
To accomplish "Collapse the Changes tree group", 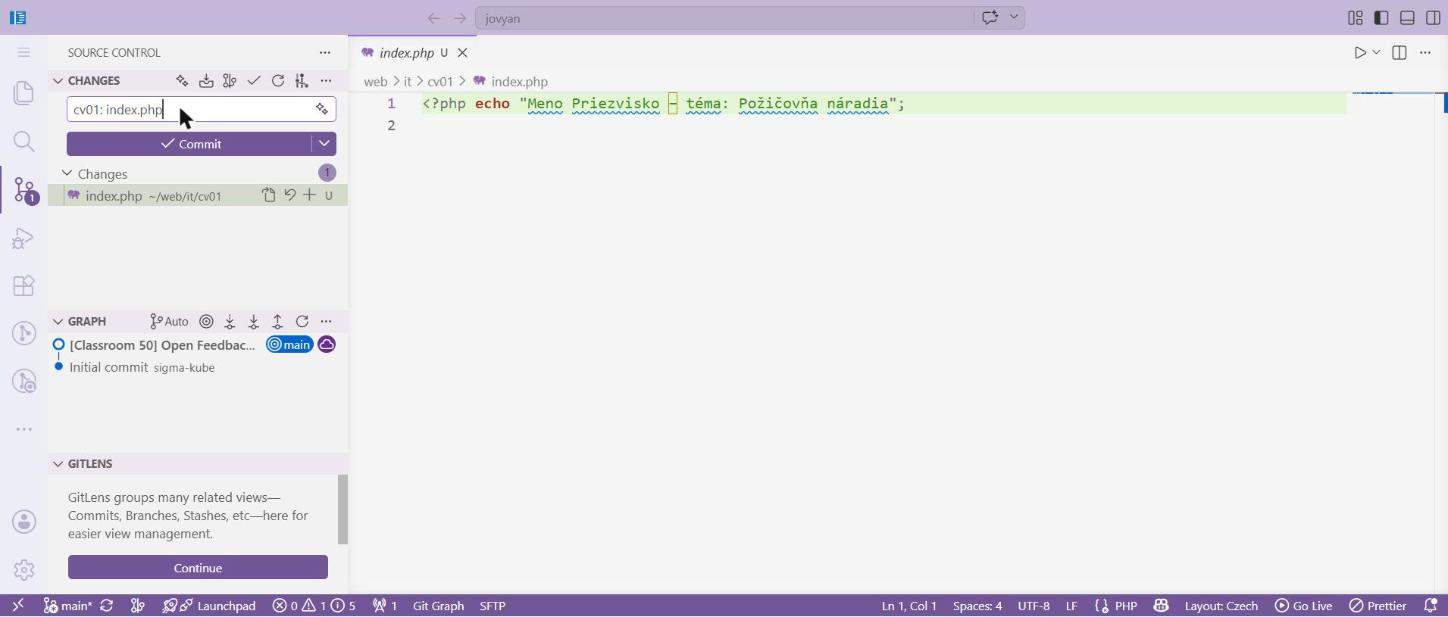I will click(67, 173).
